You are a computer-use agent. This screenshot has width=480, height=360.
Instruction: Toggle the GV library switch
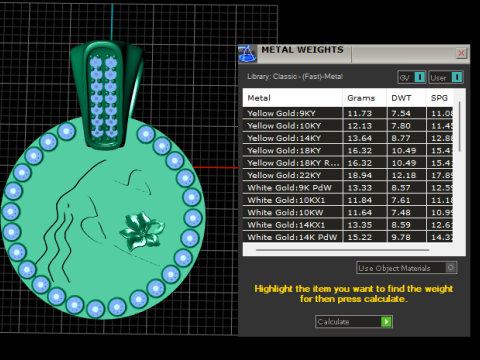click(x=412, y=77)
